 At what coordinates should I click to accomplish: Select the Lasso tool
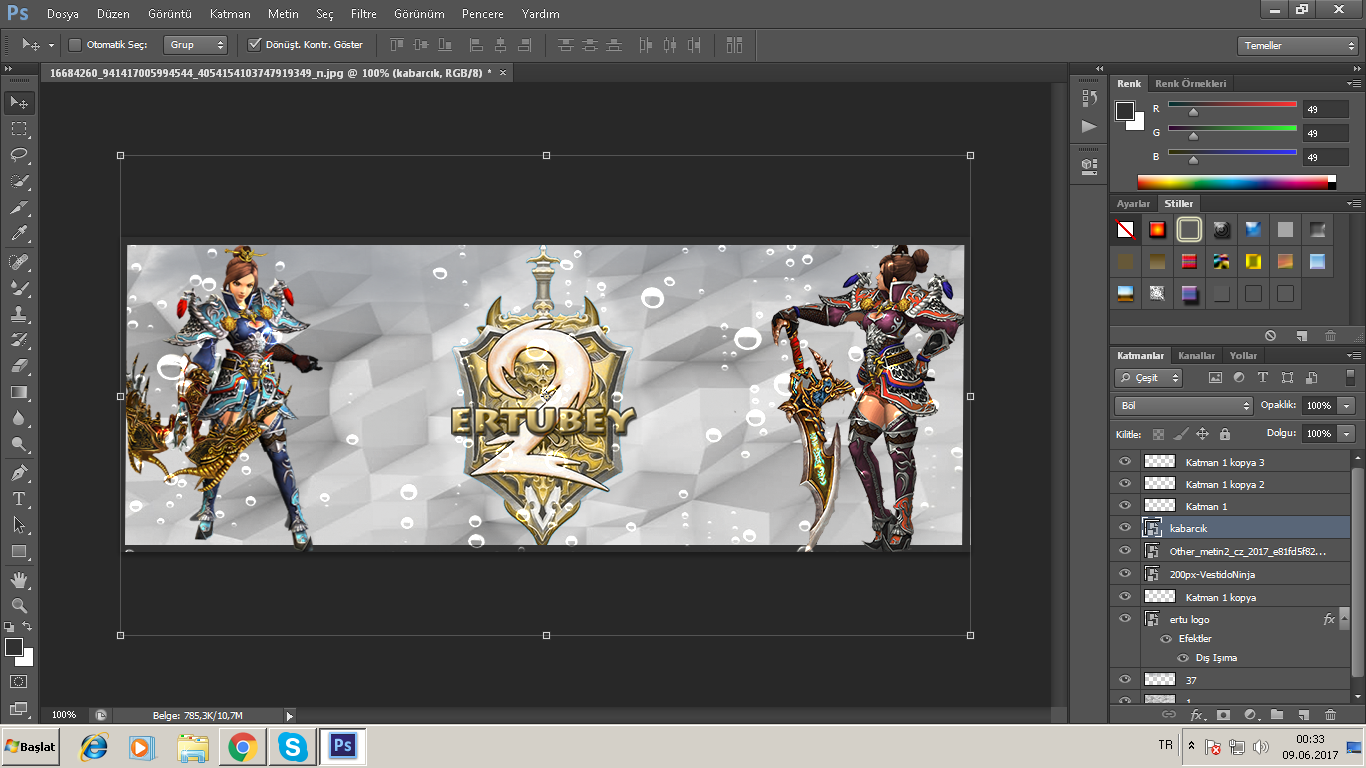point(19,155)
